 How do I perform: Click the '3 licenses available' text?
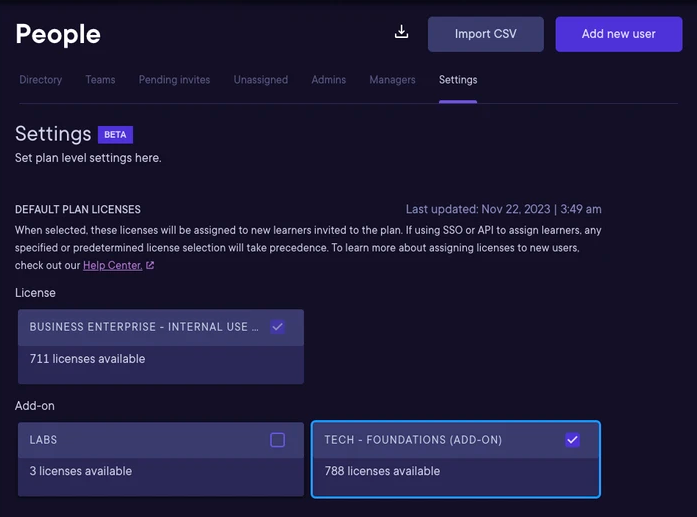80,471
